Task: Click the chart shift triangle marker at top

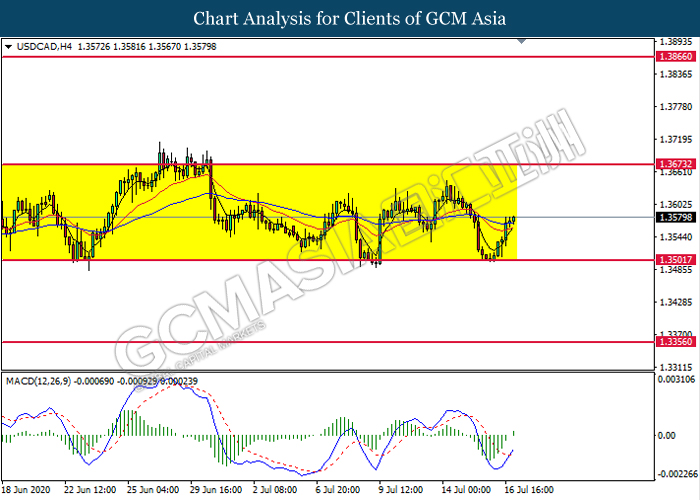Action: (x=520, y=42)
